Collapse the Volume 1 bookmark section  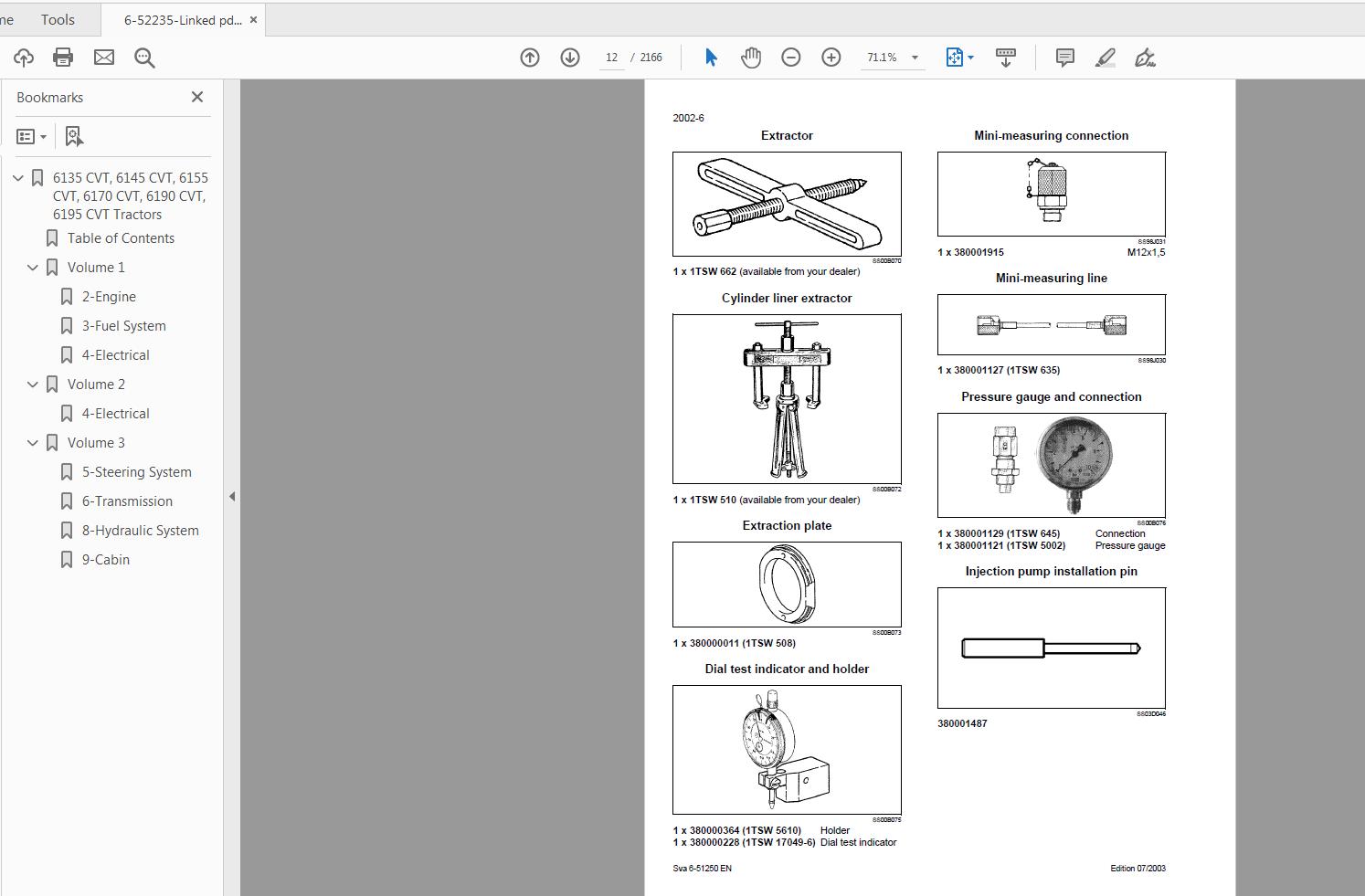[33, 267]
